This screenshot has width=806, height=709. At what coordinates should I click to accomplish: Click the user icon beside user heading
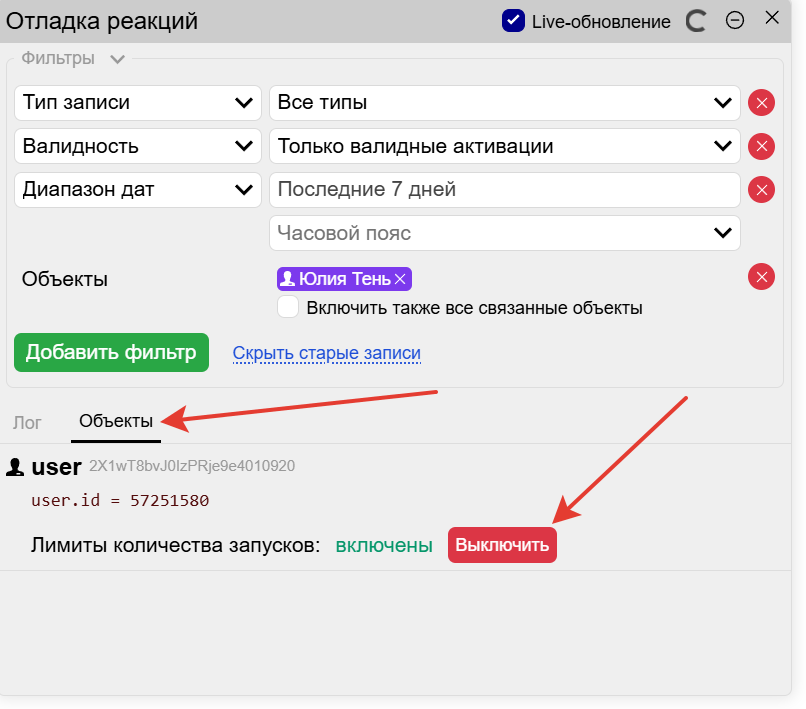click(15, 467)
